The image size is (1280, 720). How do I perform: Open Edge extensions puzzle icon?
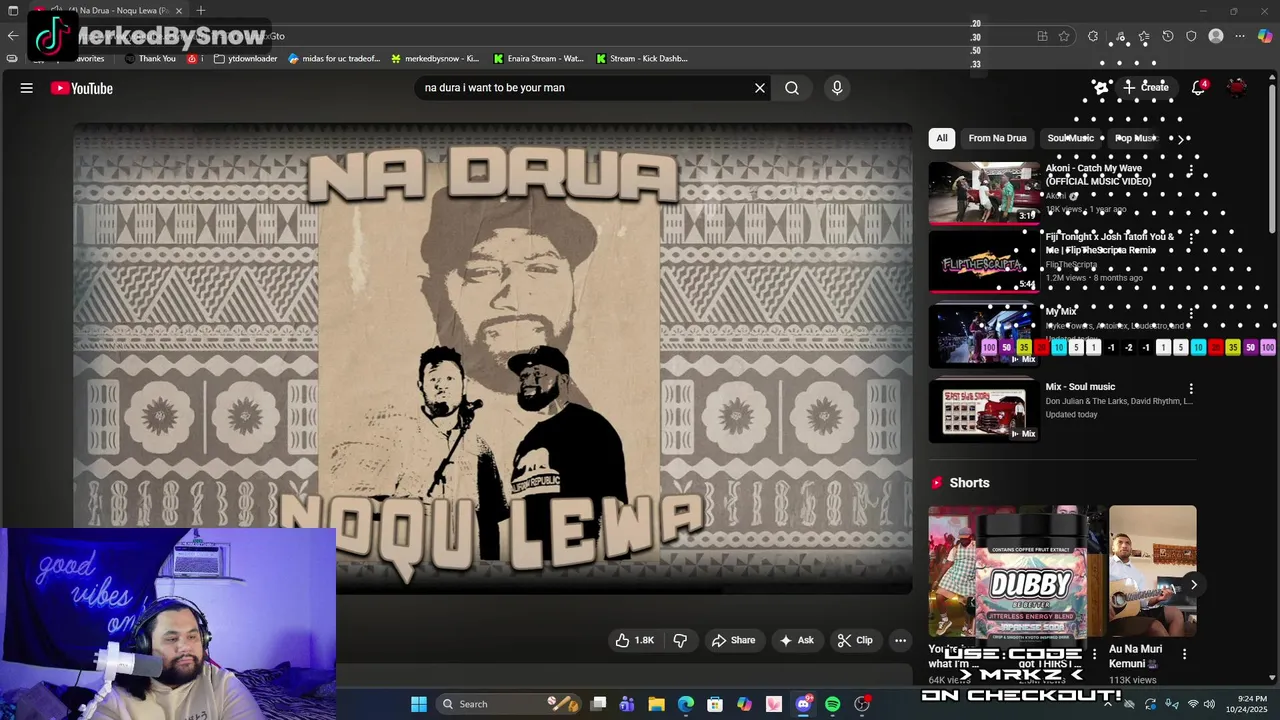1093,36
